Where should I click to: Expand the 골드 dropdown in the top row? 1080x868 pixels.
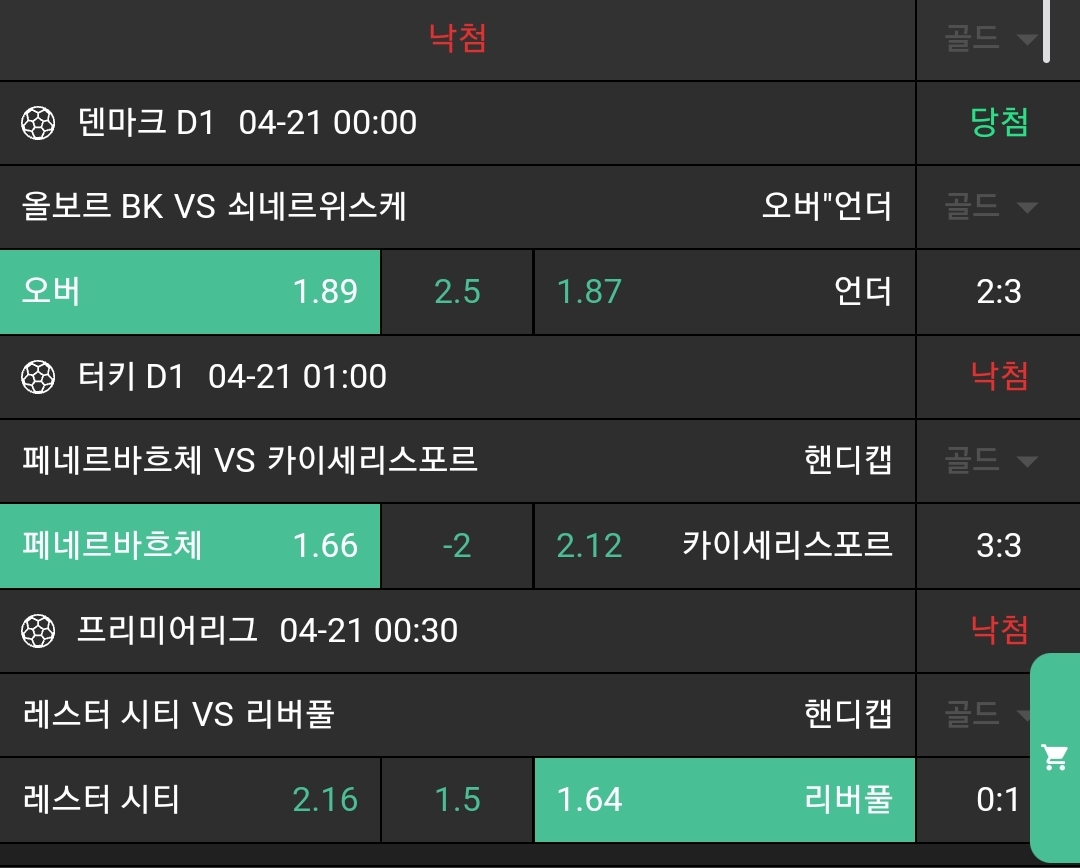[990, 40]
